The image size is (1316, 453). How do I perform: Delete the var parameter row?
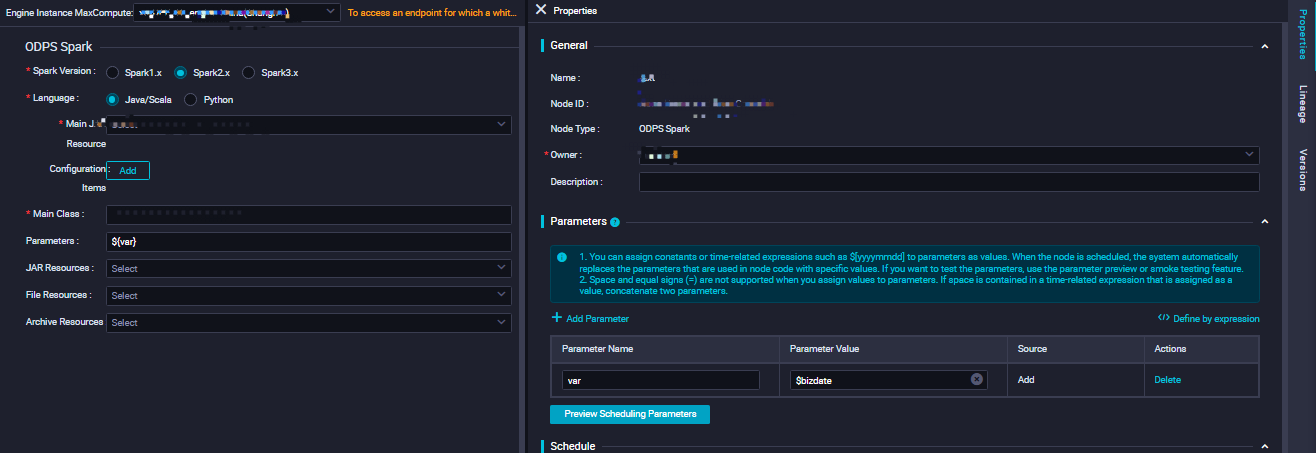click(x=1168, y=380)
